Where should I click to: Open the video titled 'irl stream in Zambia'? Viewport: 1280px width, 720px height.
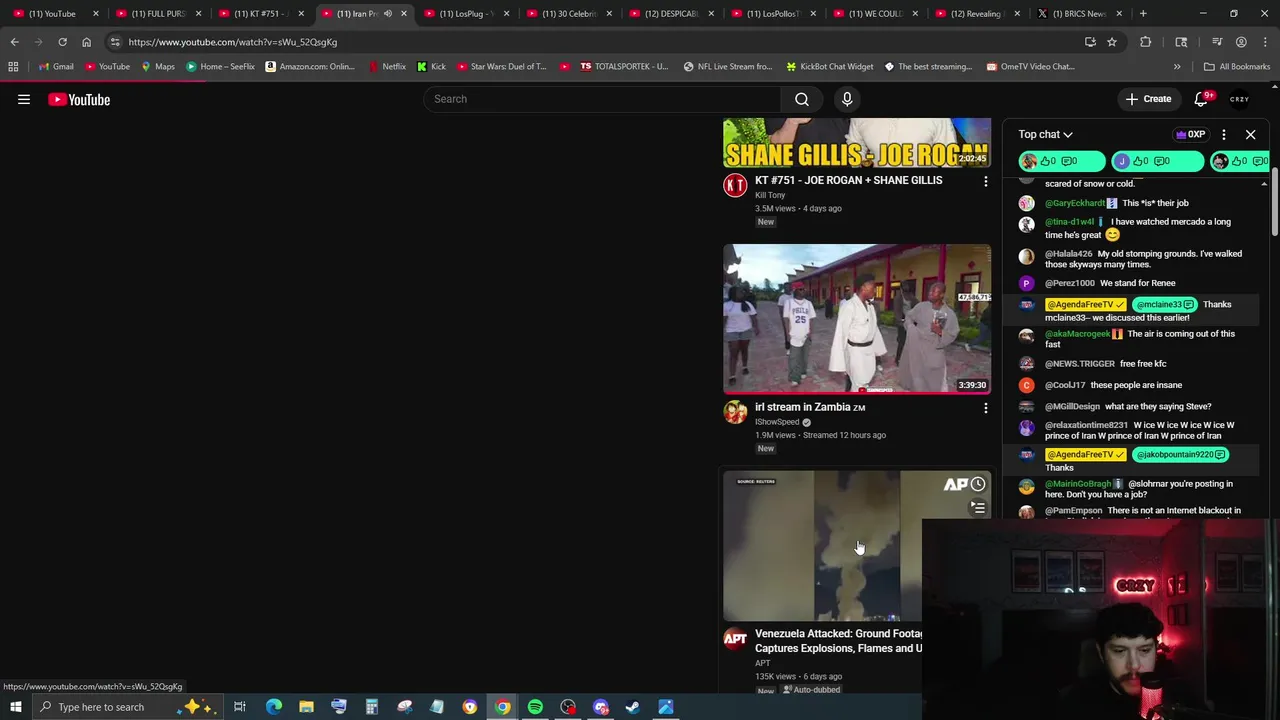[810, 407]
